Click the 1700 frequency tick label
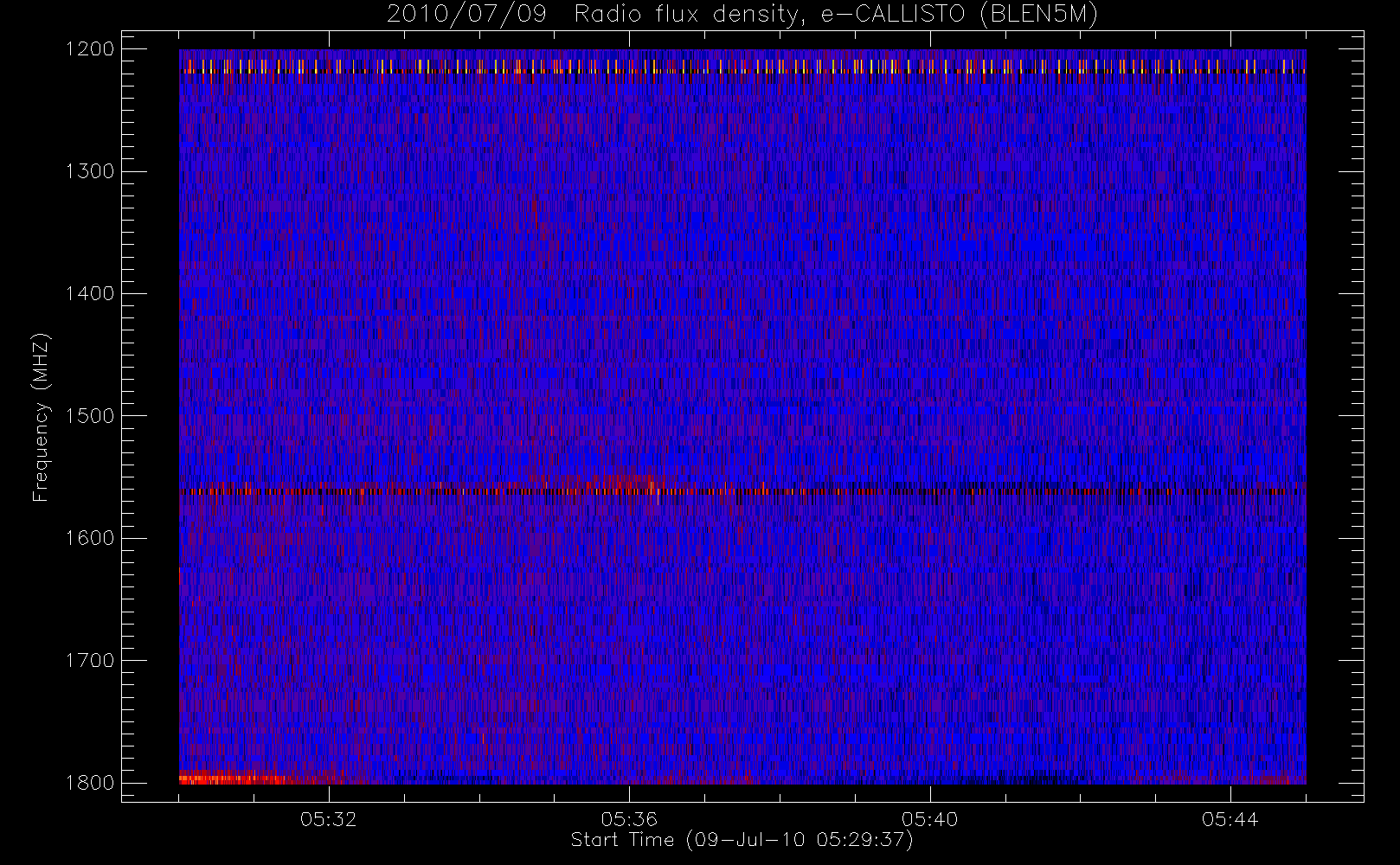 91,660
